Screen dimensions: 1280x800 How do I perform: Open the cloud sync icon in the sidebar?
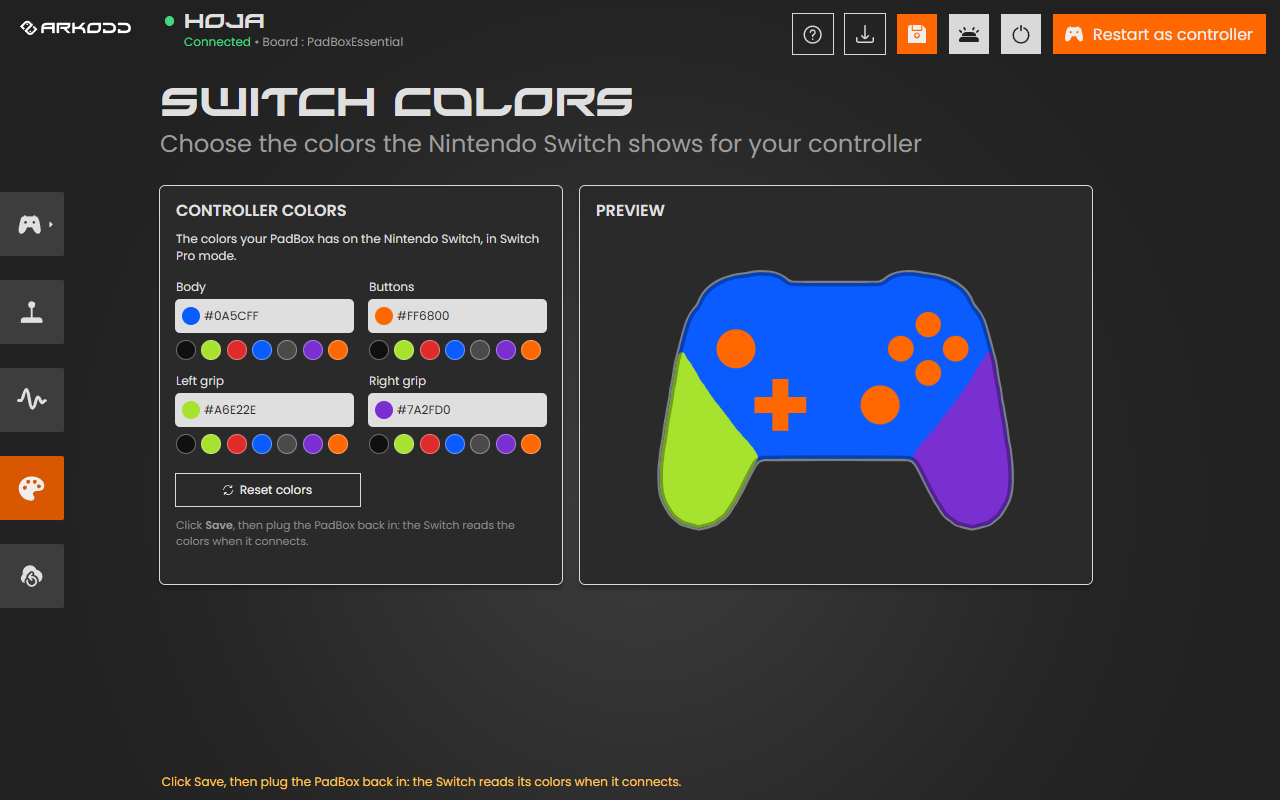pyautogui.click(x=32, y=576)
